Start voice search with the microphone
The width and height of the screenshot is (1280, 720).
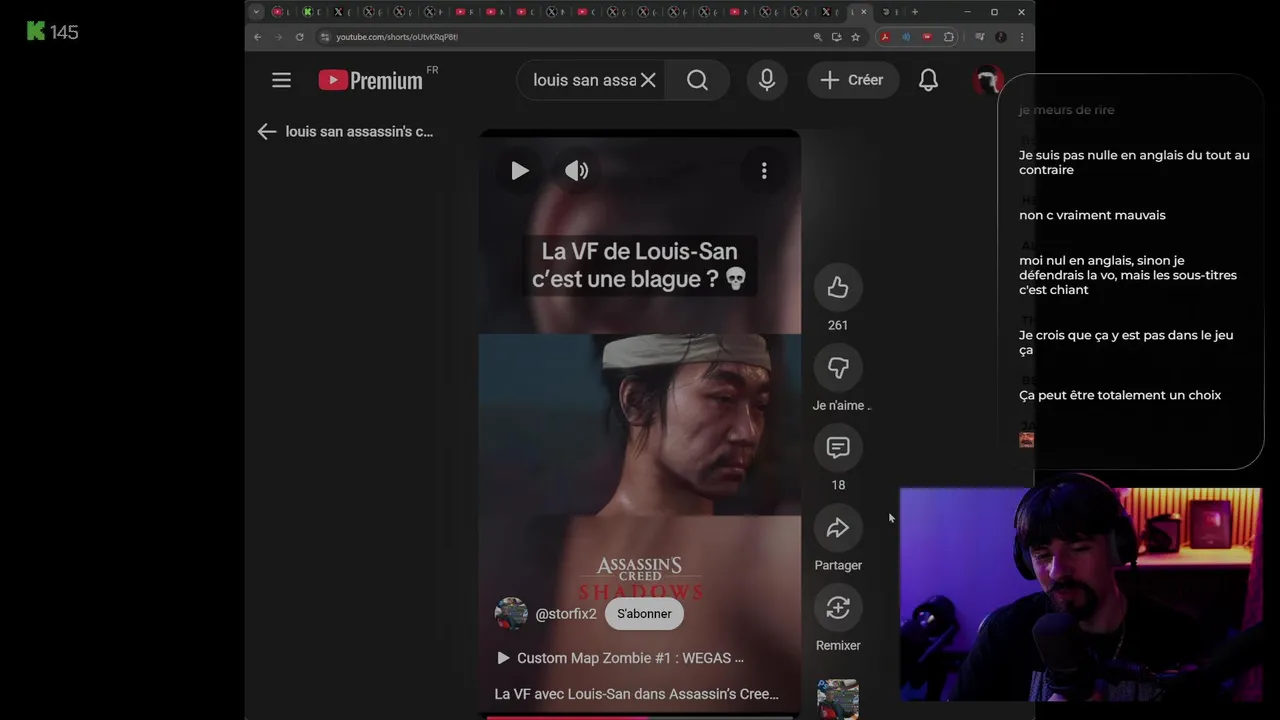click(767, 80)
